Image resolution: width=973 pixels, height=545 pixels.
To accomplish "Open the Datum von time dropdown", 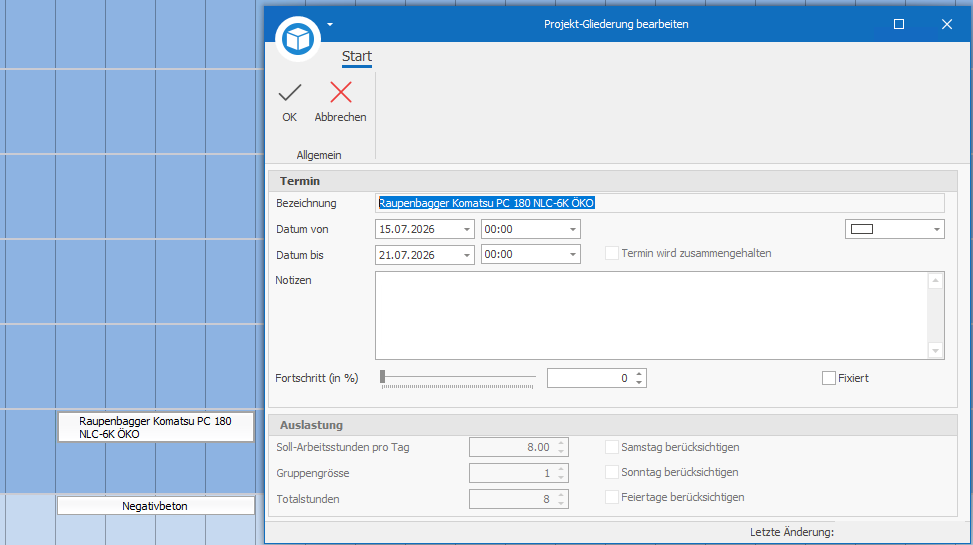I will pyautogui.click(x=573, y=230).
